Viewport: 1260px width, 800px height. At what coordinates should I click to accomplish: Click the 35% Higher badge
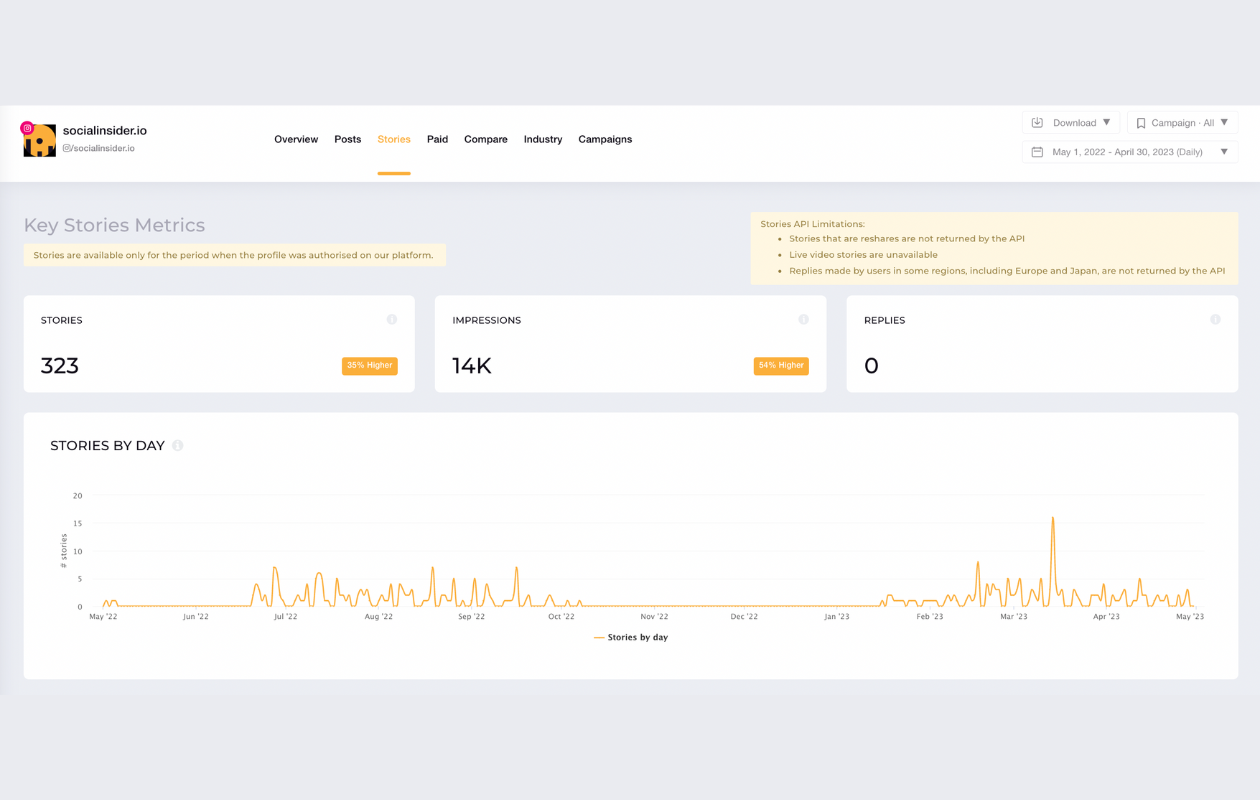click(370, 366)
